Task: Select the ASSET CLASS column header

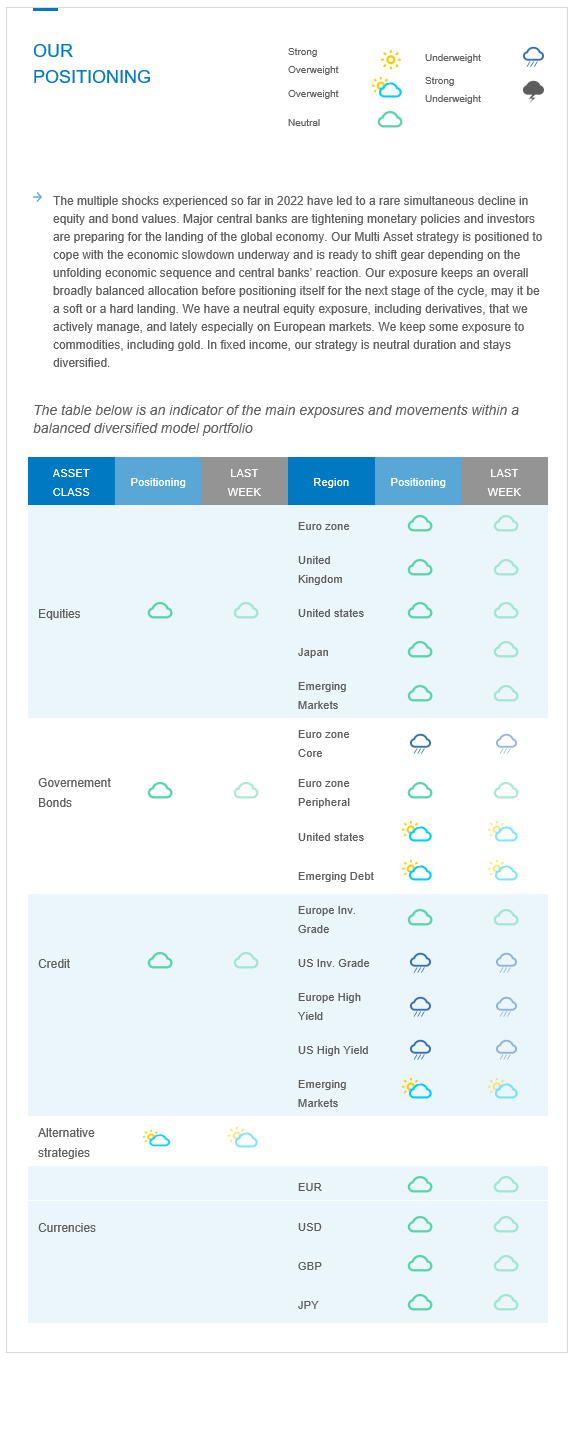Action: pyautogui.click(x=71, y=481)
